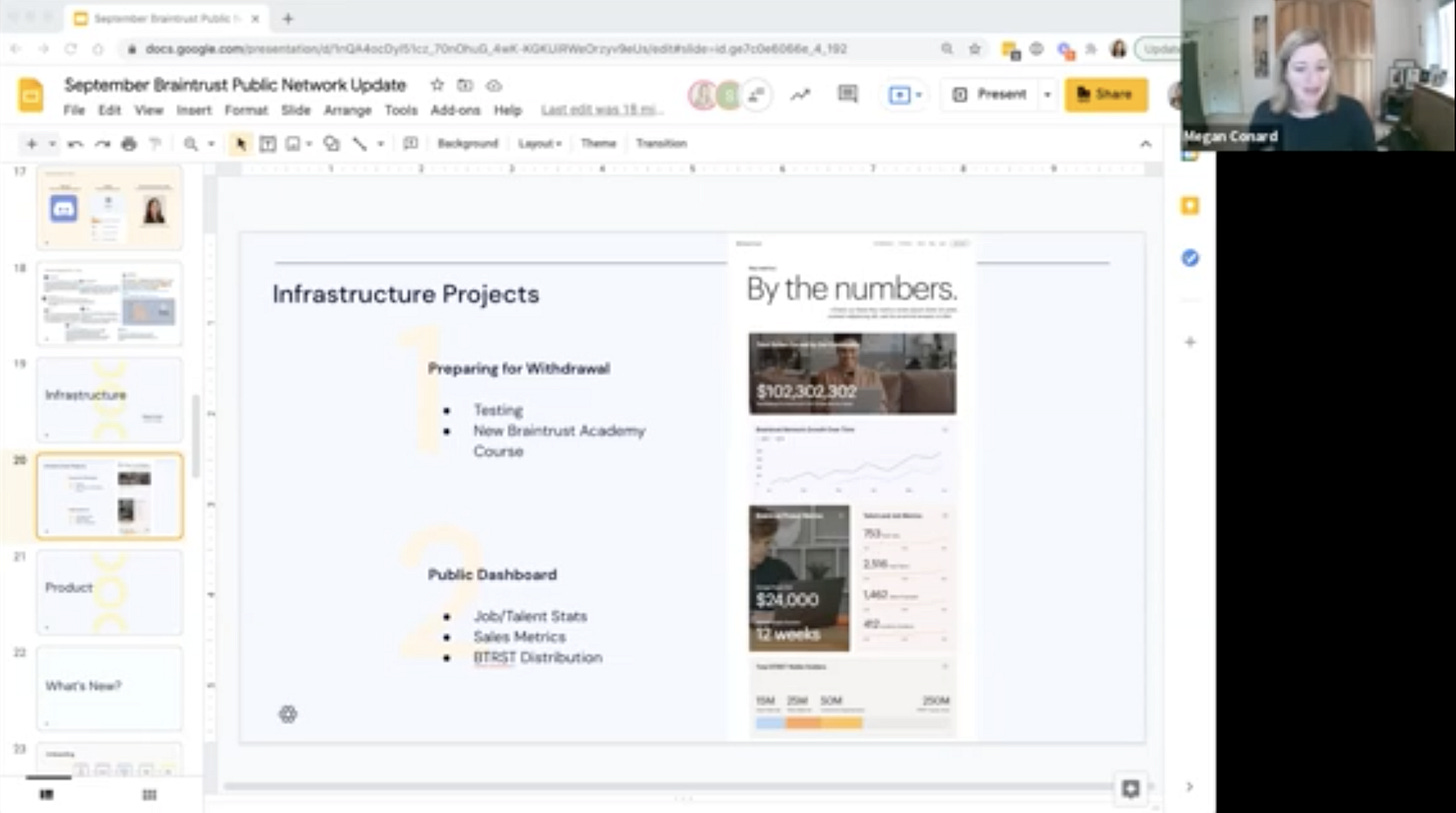Select slide 18 thumbnail
Viewport: 1456px width, 813px height.
pyautogui.click(x=110, y=304)
